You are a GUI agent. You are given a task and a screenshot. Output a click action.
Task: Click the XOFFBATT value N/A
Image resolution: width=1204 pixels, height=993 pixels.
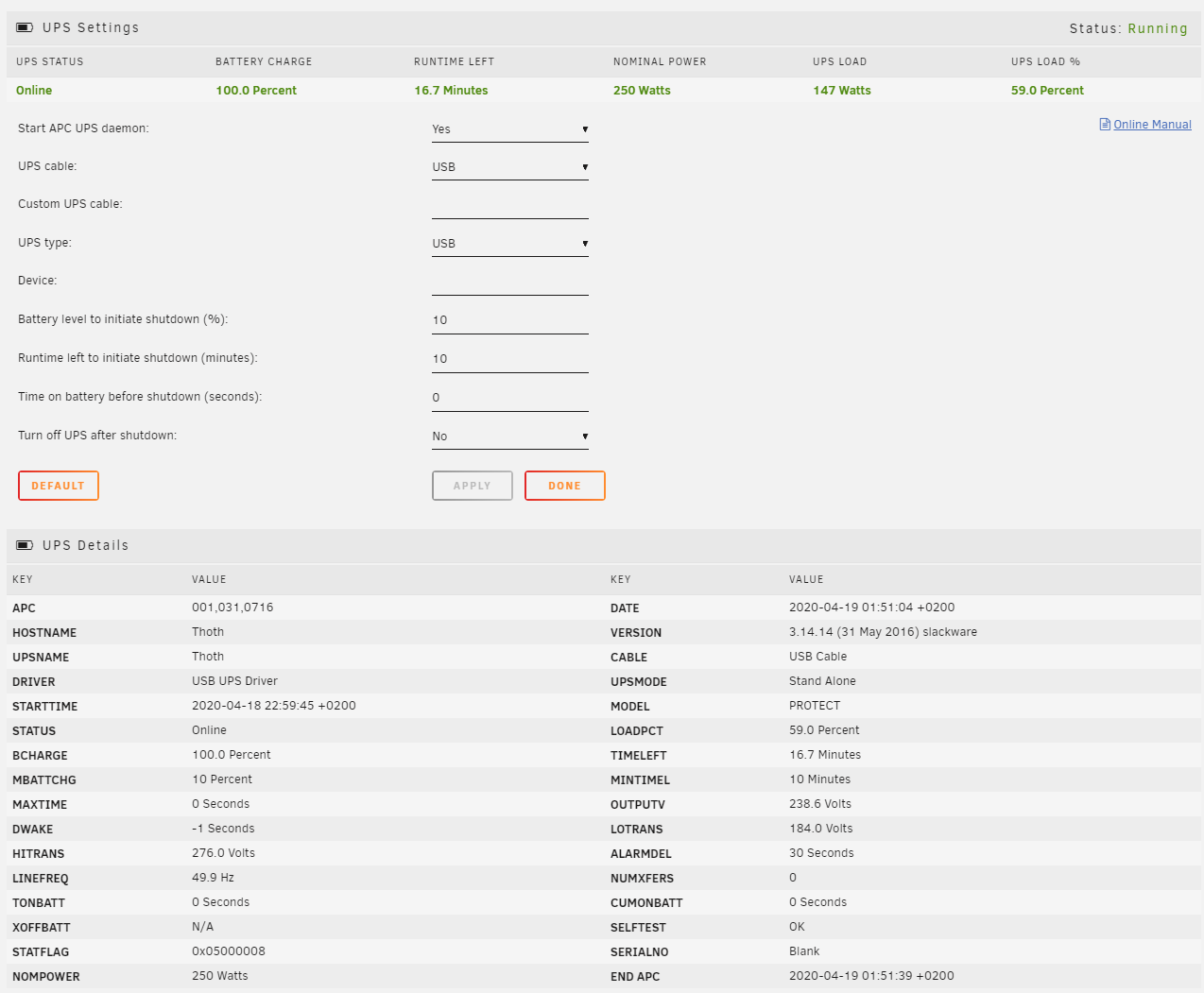pos(202,927)
